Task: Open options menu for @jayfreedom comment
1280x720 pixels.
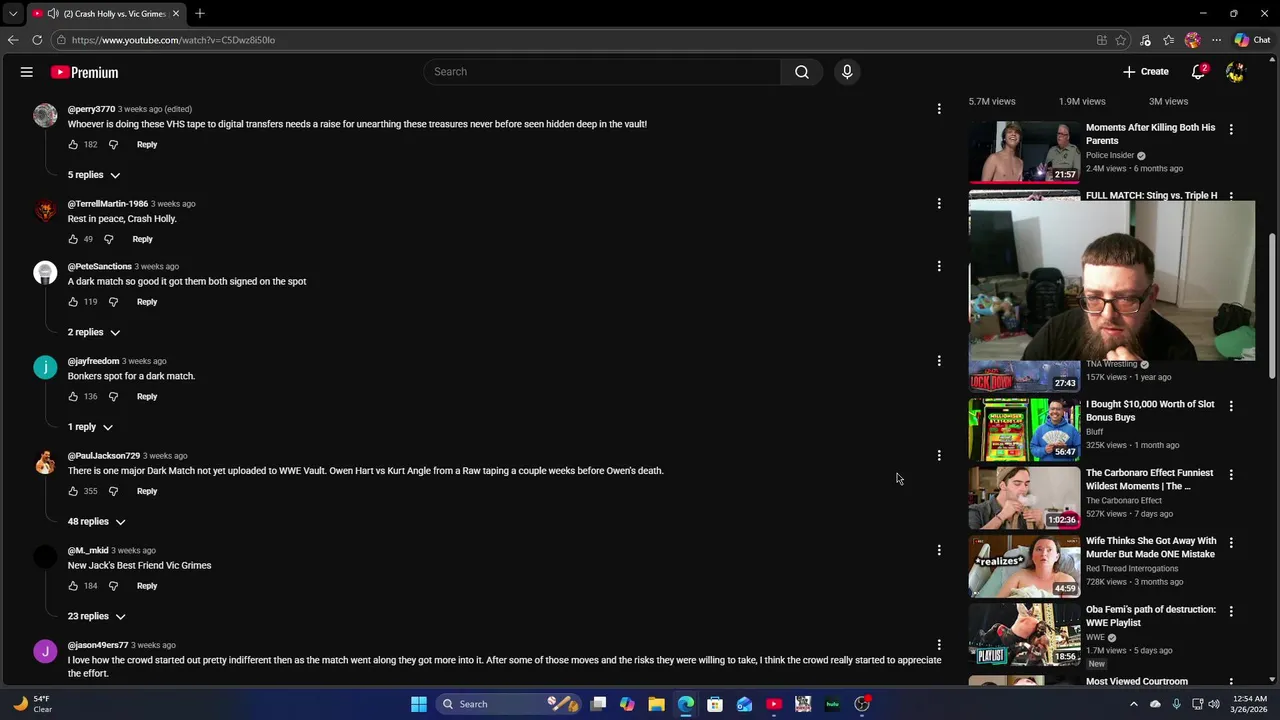Action: (x=939, y=361)
